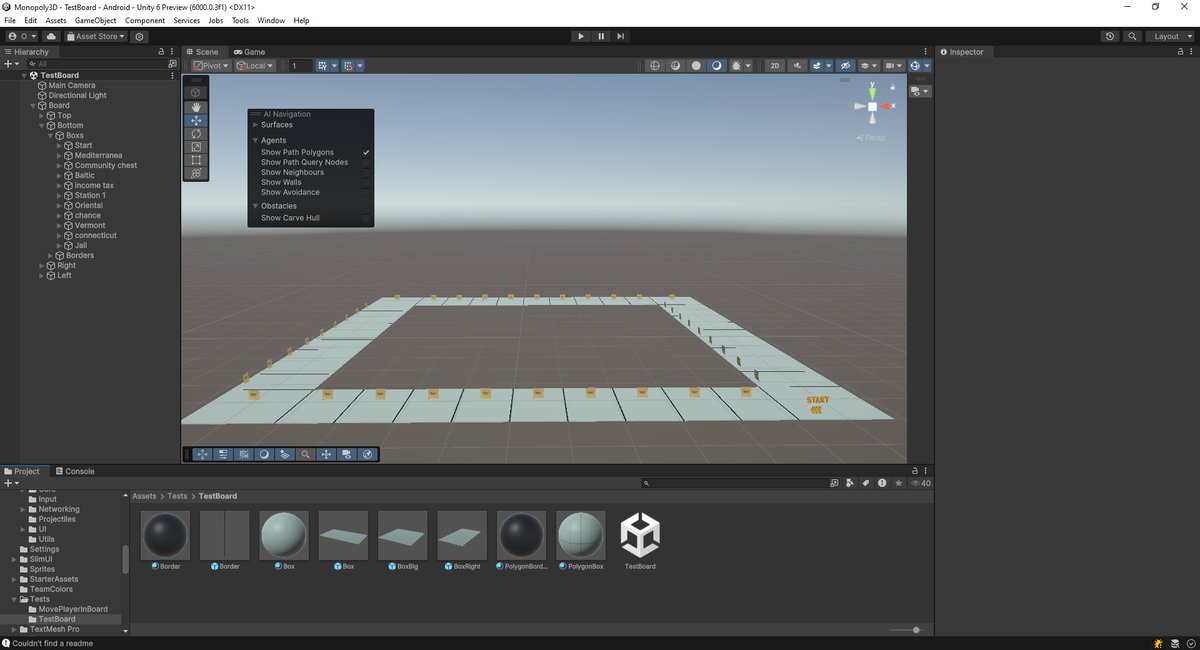1200x650 pixels.
Task: Open the Pivot mode dropdown
Action: [211, 66]
